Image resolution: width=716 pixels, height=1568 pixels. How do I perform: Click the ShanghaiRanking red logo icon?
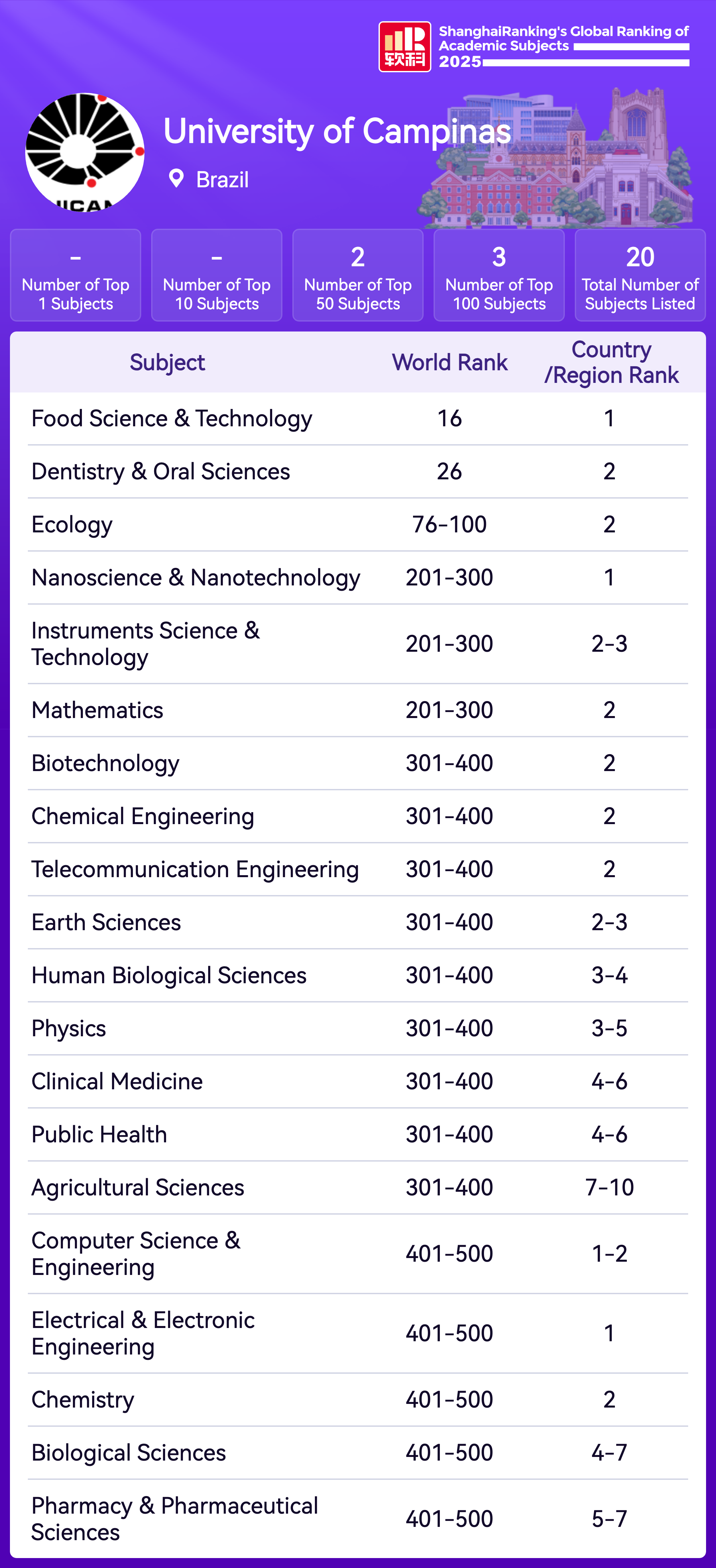(x=404, y=47)
